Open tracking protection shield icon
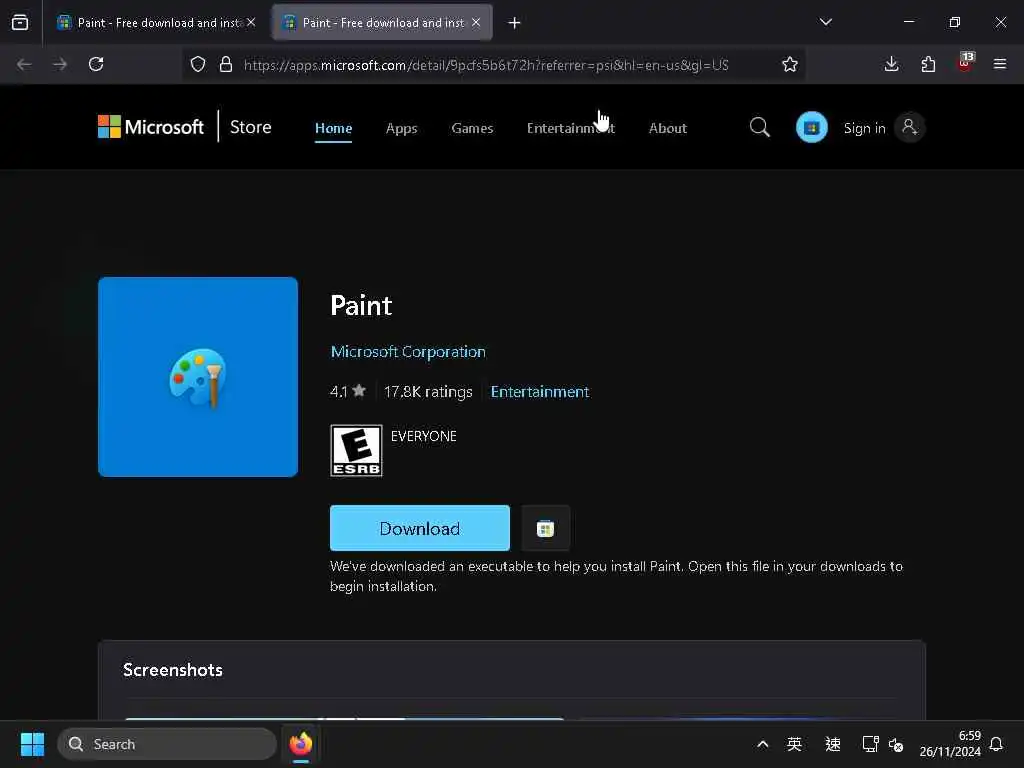 click(x=198, y=64)
